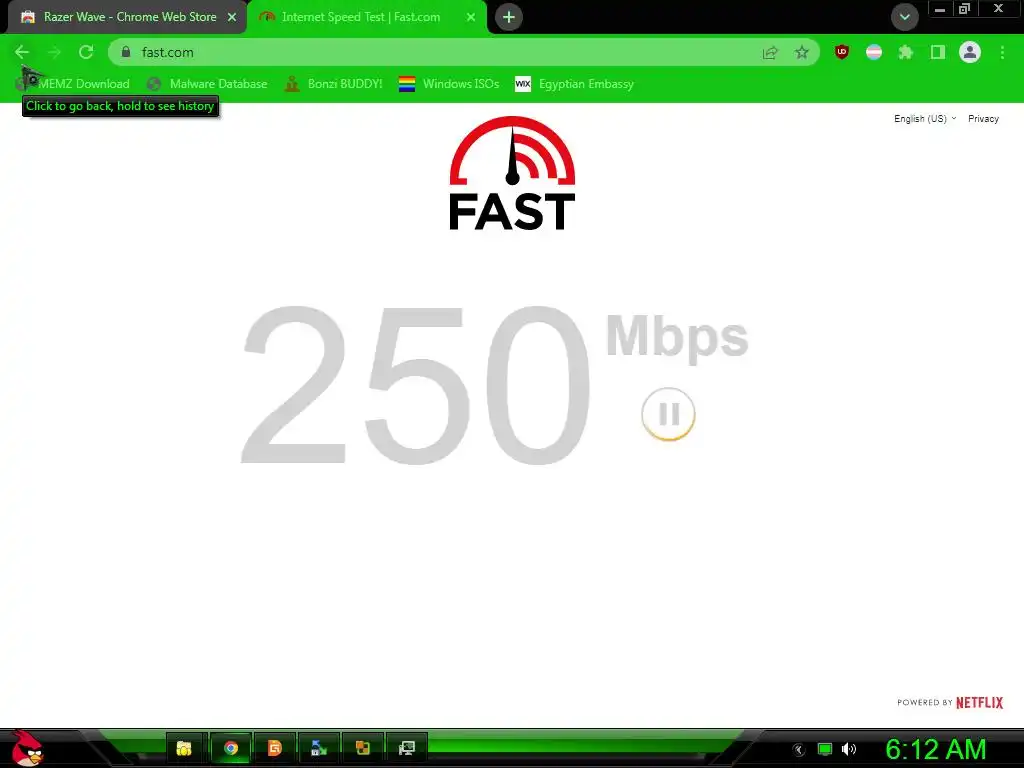Open the Windows ISOs bookmark
The height and width of the screenshot is (768, 1024).
[x=449, y=84]
